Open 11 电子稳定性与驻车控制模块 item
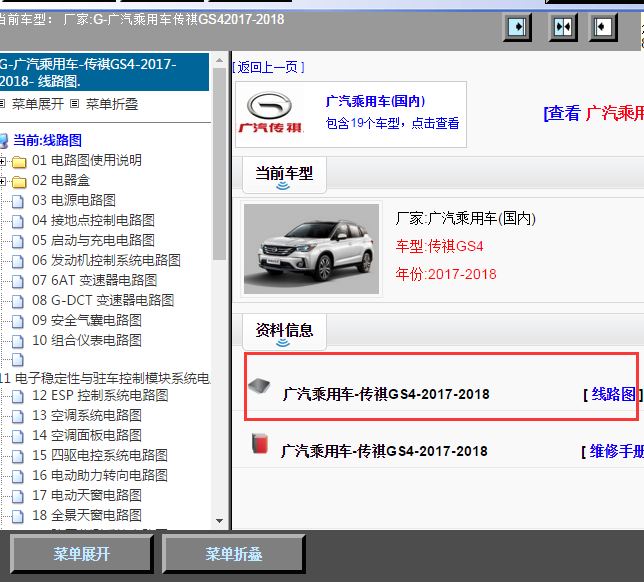Viewport: 644px width, 584px height. click(x=105, y=378)
